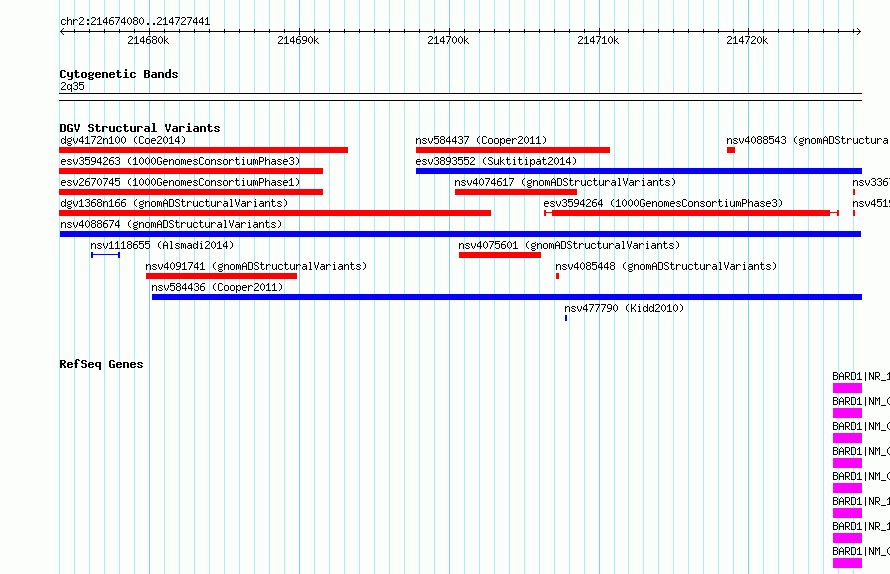890x574 pixels.
Task: Open nsv584437 (Cooper2011) variant label
Action: pos(481,140)
